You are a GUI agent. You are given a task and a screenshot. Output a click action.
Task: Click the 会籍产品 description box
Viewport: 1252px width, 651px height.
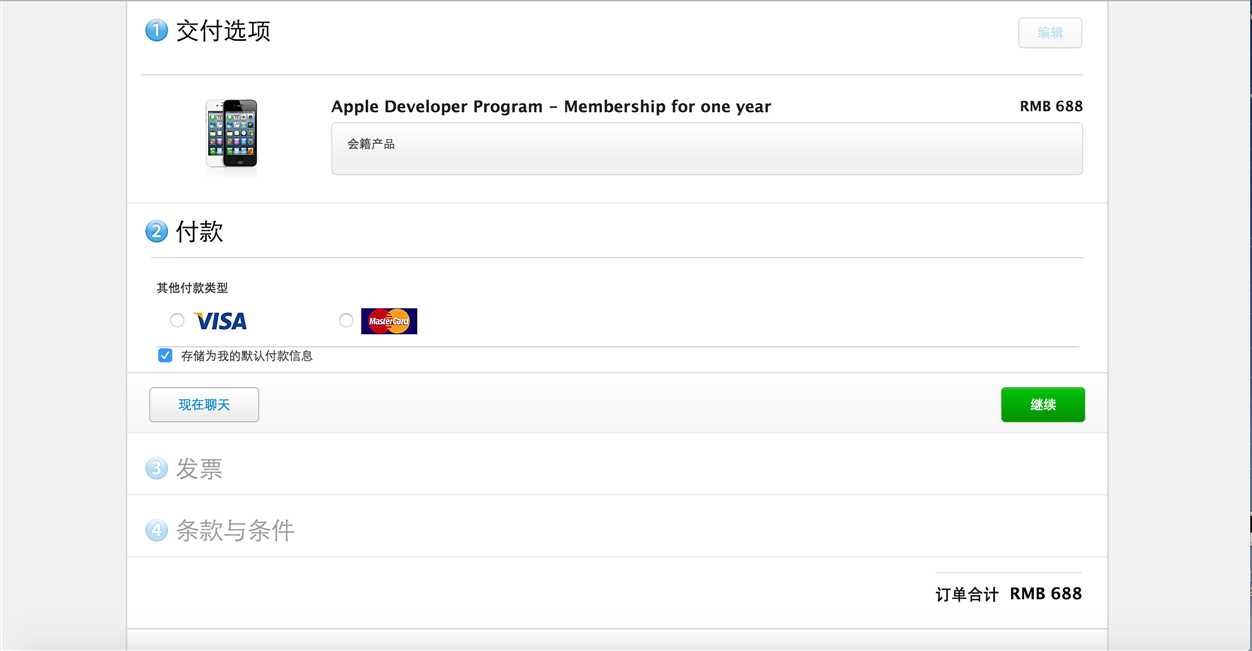707,149
